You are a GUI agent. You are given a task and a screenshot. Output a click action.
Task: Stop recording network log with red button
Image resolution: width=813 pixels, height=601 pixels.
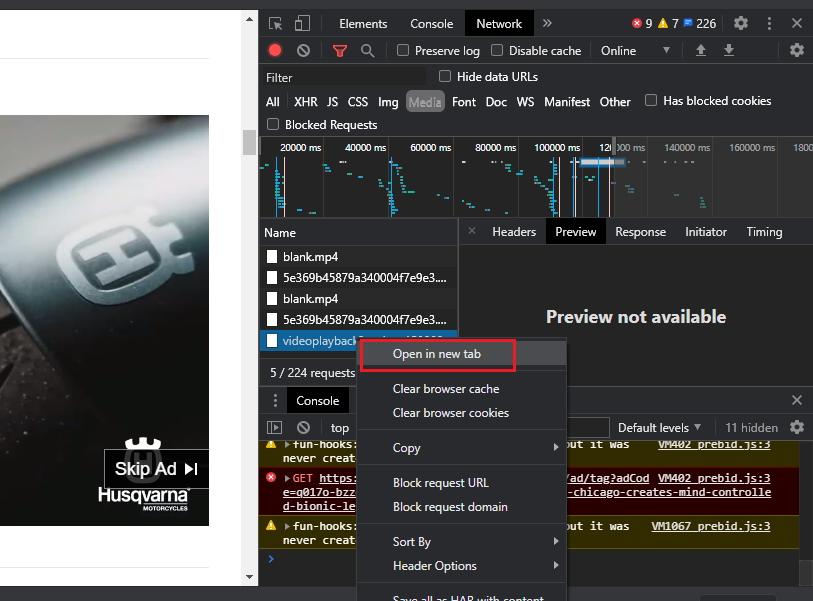point(275,50)
